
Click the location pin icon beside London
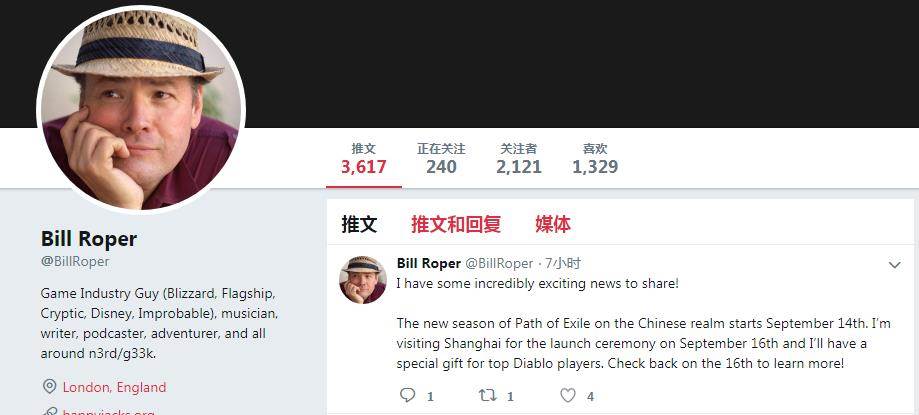pos(49,387)
